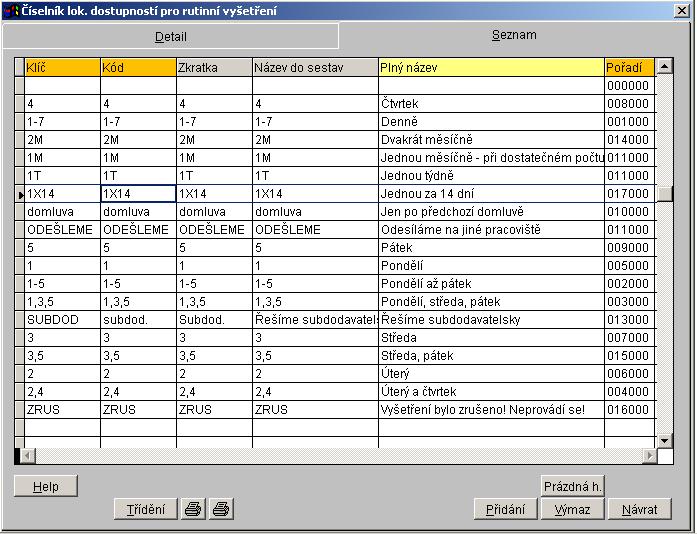Image resolution: width=697 pixels, height=534 pixels.
Task: Click the Výmaz delete button
Action: click(572, 509)
